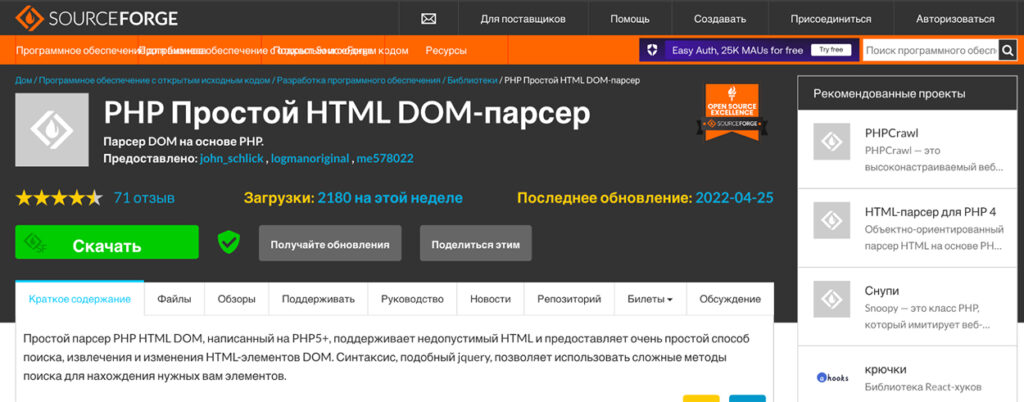Screen dimensions: 1024x402
Task: Click the project placeholder icon beside title
Action: coord(52,129)
